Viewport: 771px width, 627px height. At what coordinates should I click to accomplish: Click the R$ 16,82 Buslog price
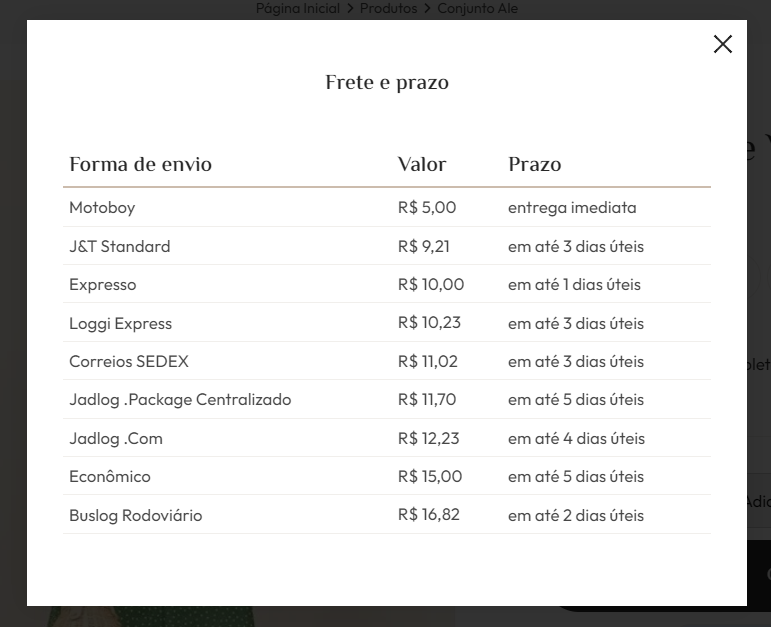tap(429, 515)
